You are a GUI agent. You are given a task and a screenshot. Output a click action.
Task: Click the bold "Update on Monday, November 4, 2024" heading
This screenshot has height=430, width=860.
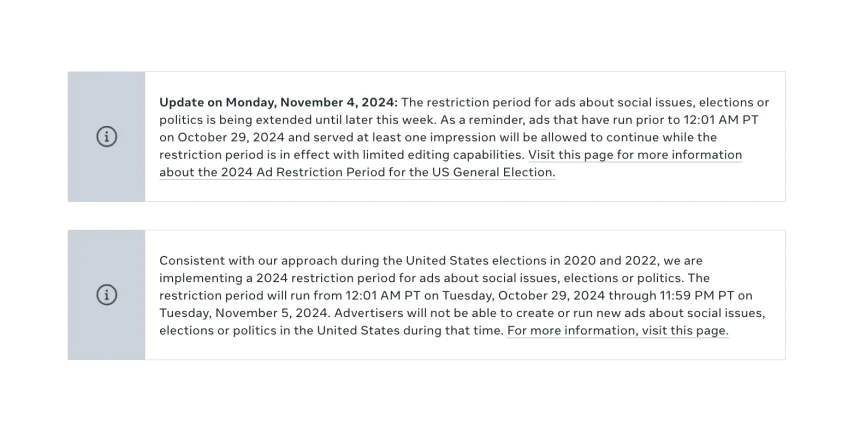tap(278, 102)
